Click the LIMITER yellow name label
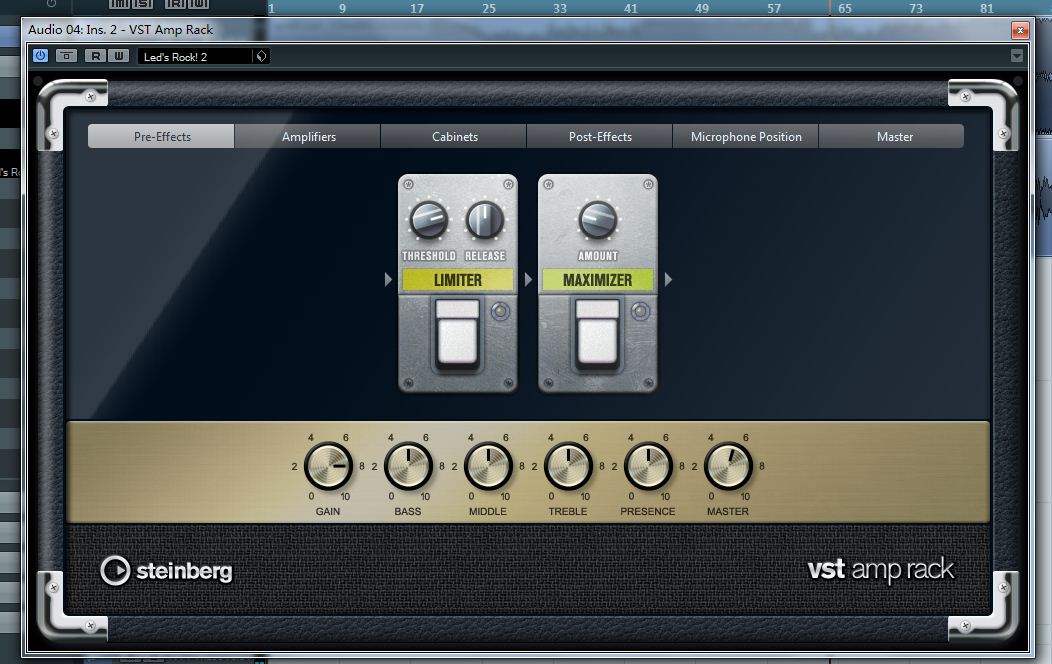Screen dimensions: 1052x664 pos(458,280)
